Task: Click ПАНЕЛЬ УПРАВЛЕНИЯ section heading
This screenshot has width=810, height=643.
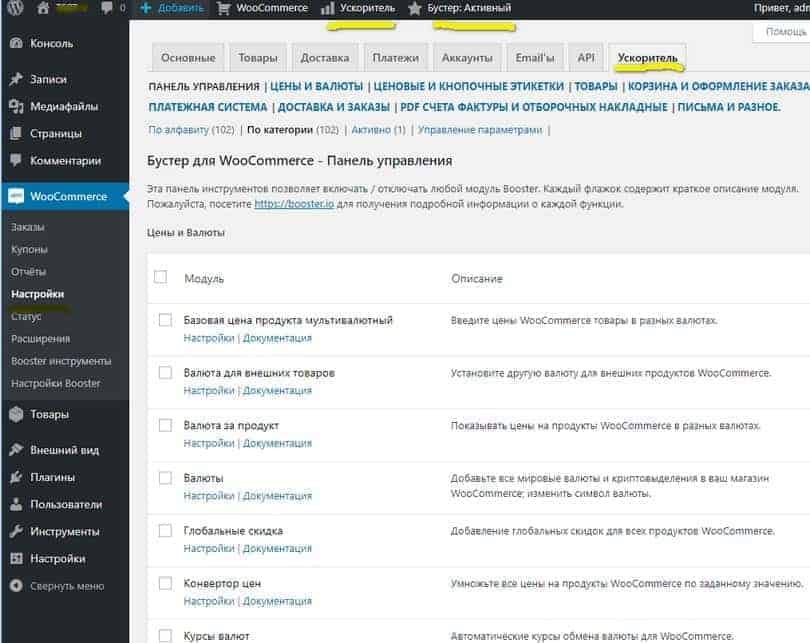Action: click(204, 86)
